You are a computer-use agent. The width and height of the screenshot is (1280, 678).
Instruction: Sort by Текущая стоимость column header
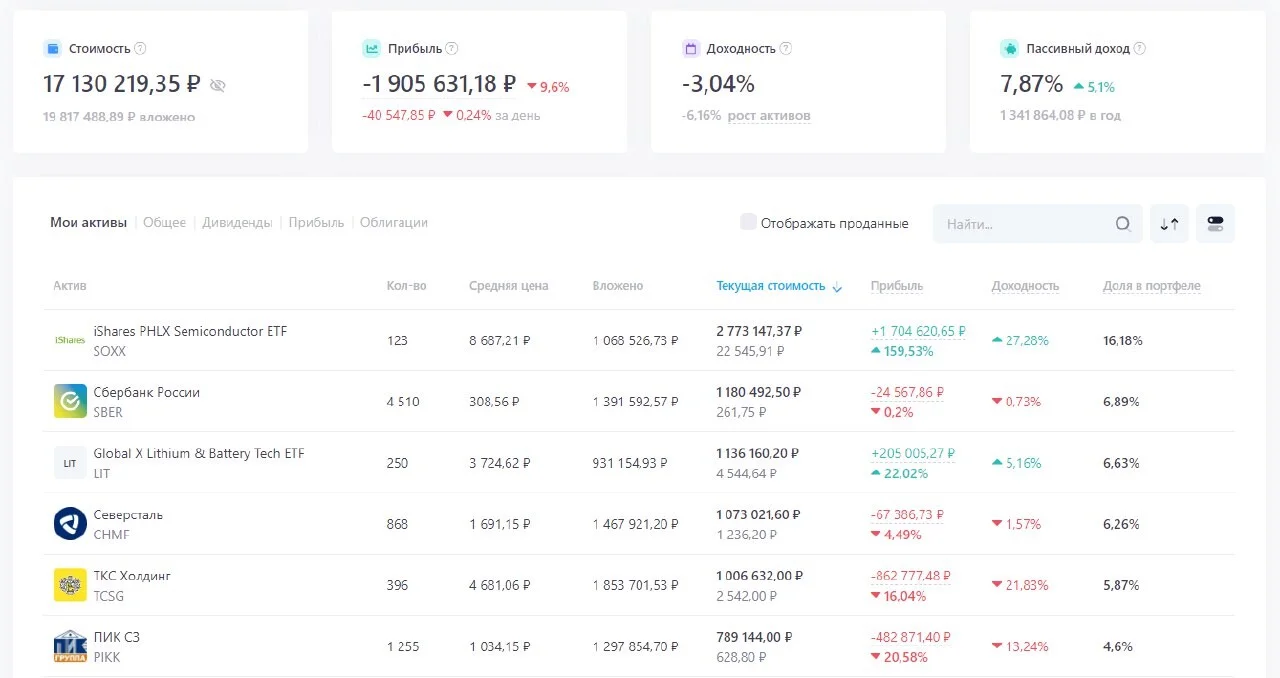tap(771, 286)
